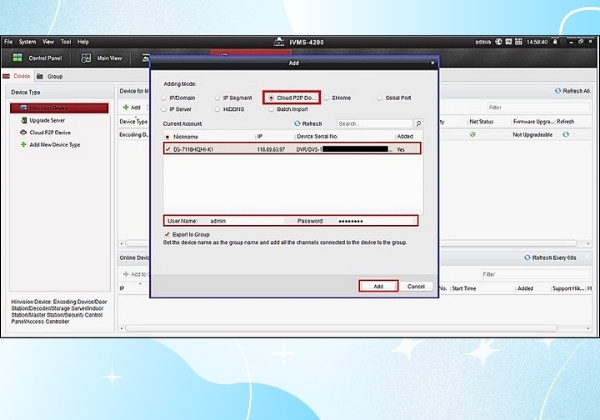
Task: Click the Device tab icon
Action: coord(6,76)
